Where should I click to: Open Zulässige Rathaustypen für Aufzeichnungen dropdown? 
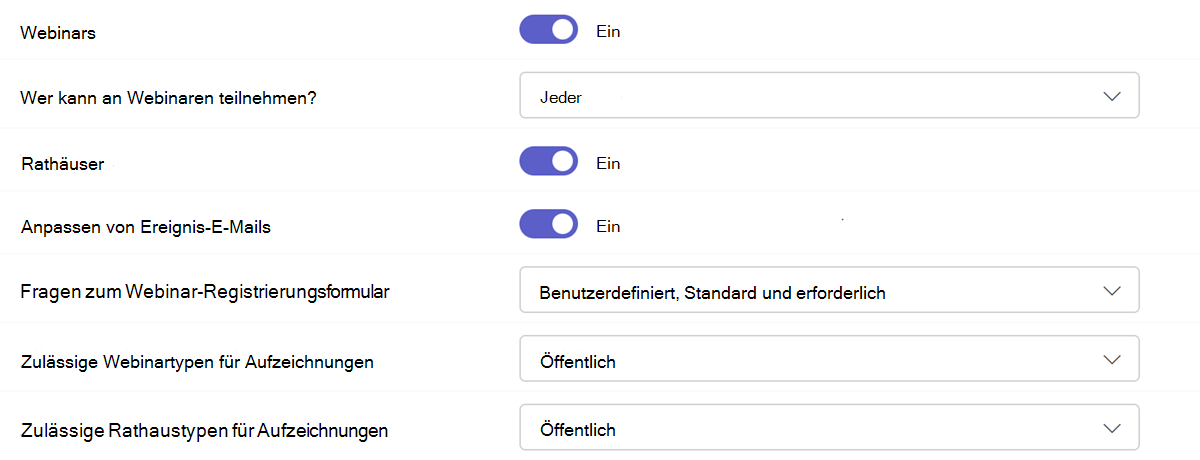(828, 429)
